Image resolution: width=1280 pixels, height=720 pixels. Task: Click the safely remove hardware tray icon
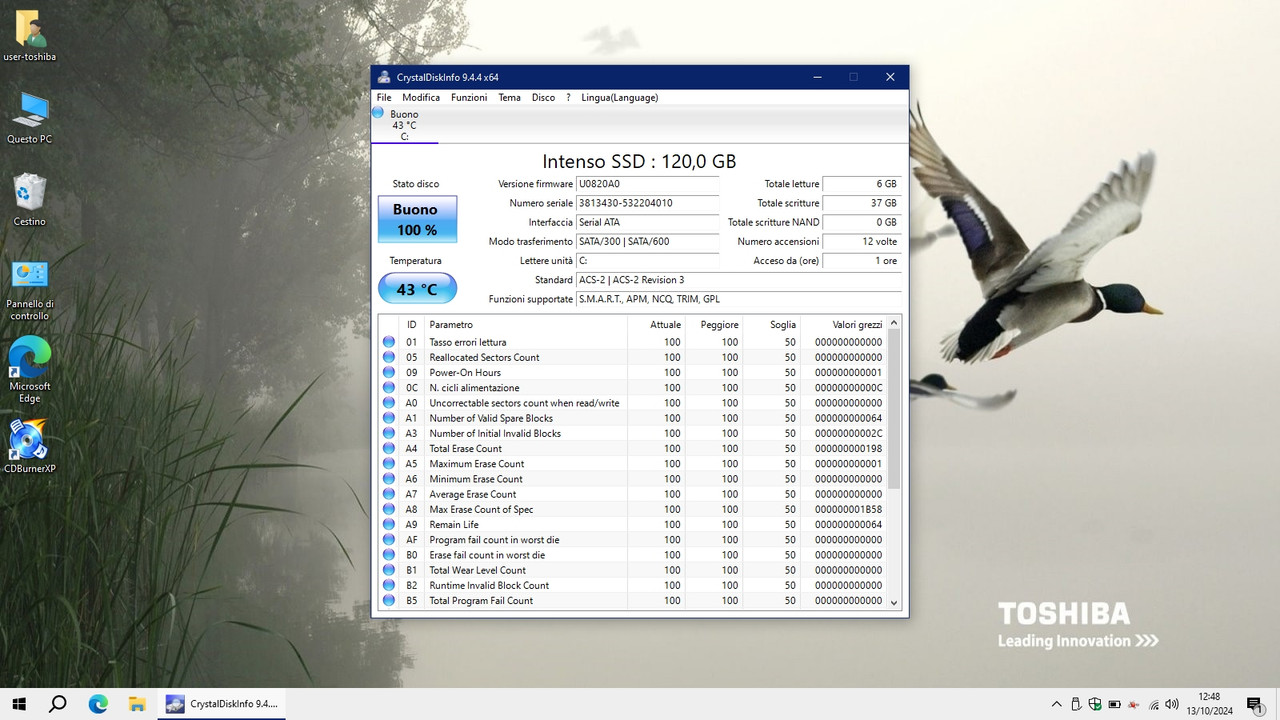[x=1076, y=704]
